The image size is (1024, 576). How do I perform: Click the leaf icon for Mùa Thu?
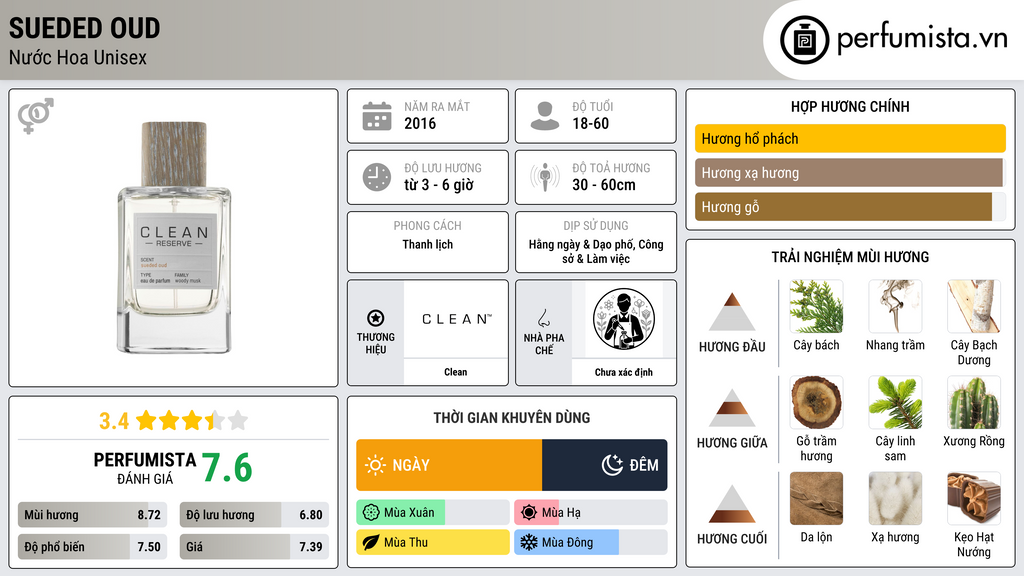tap(371, 542)
